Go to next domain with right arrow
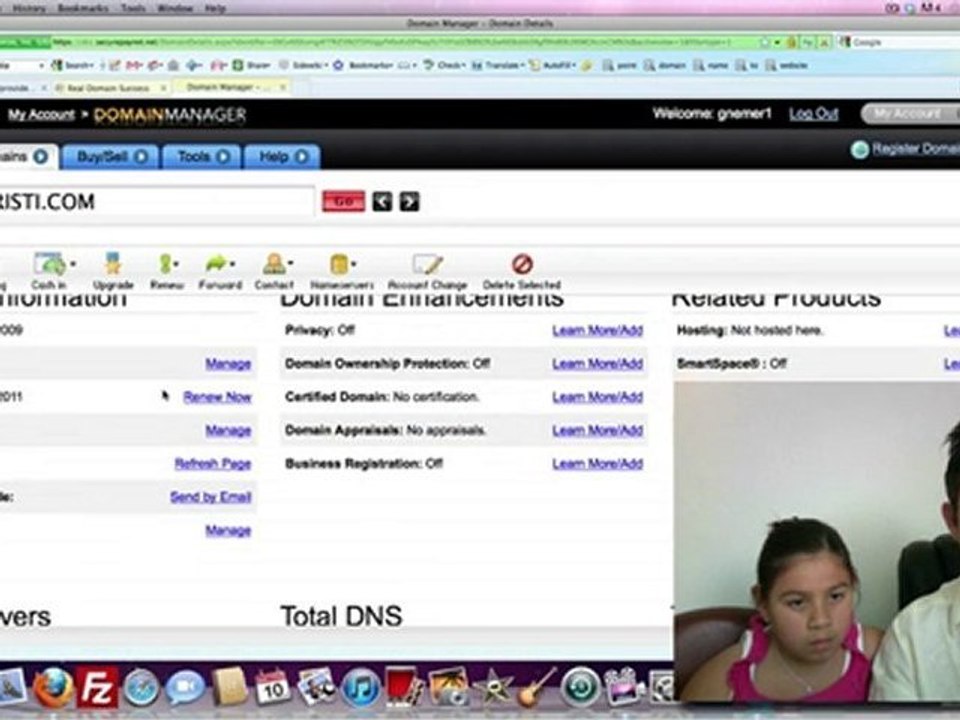The image size is (960, 720). point(410,201)
